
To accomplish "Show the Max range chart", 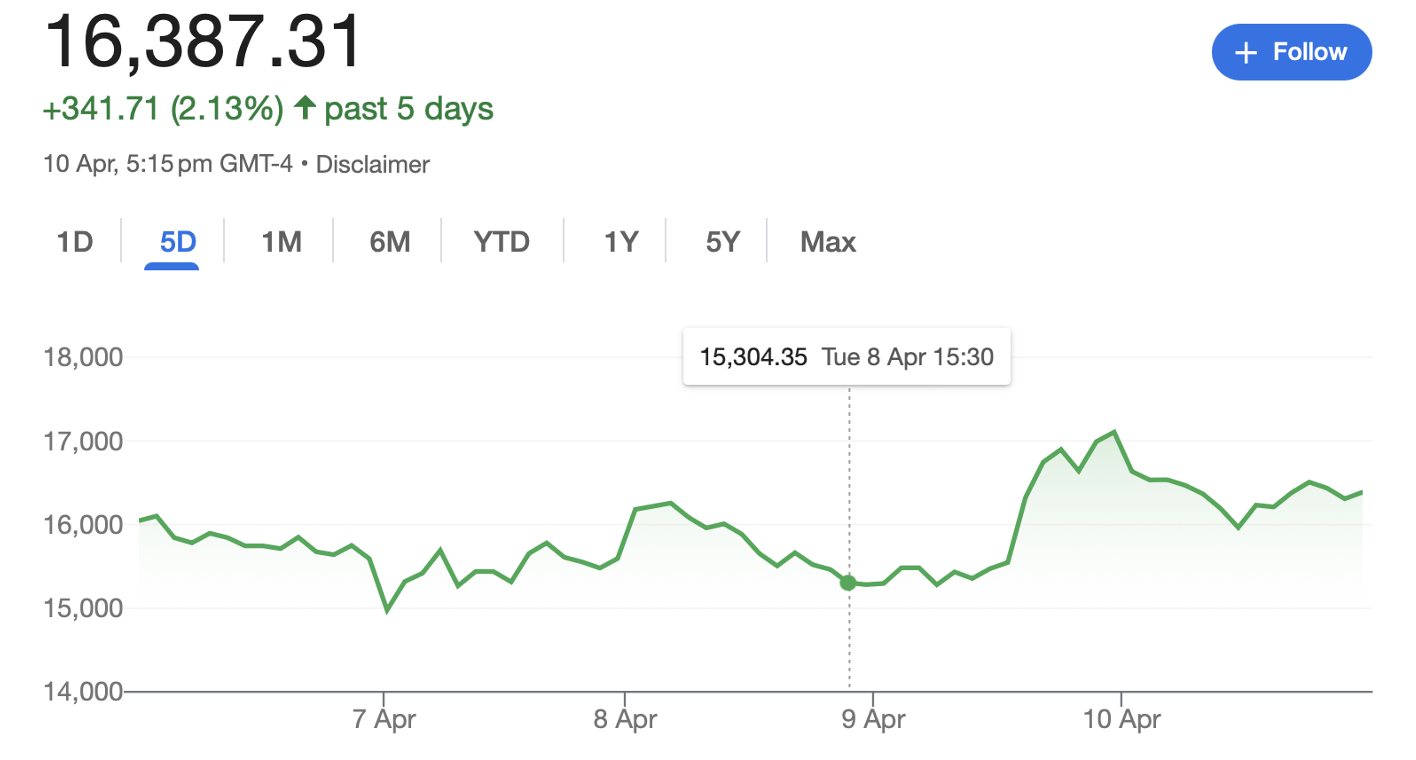I will click(828, 242).
